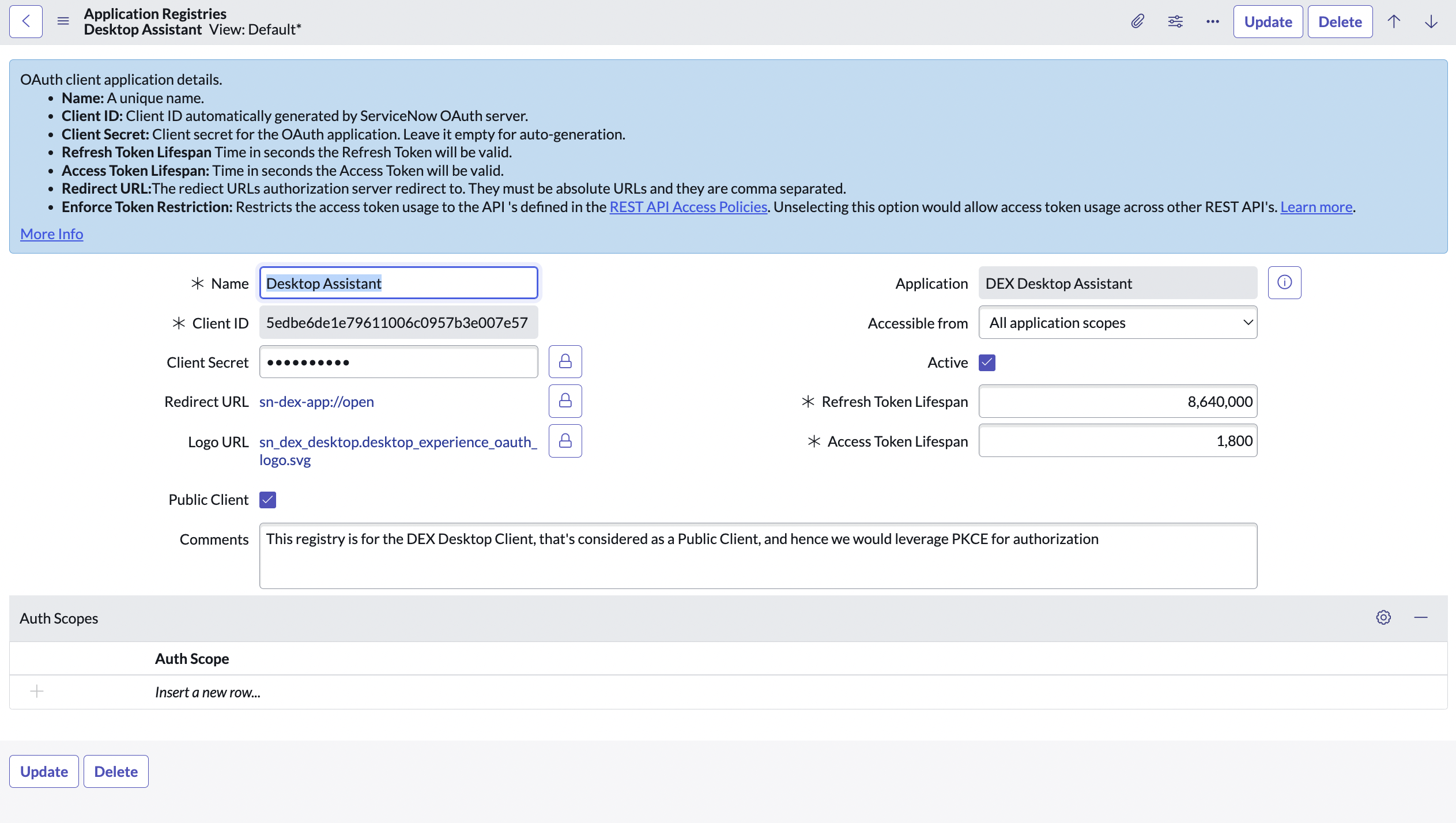The width and height of the screenshot is (1456, 823).
Task: Click the Application field DEX Desktop Assistant
Action: point(1118,283)
